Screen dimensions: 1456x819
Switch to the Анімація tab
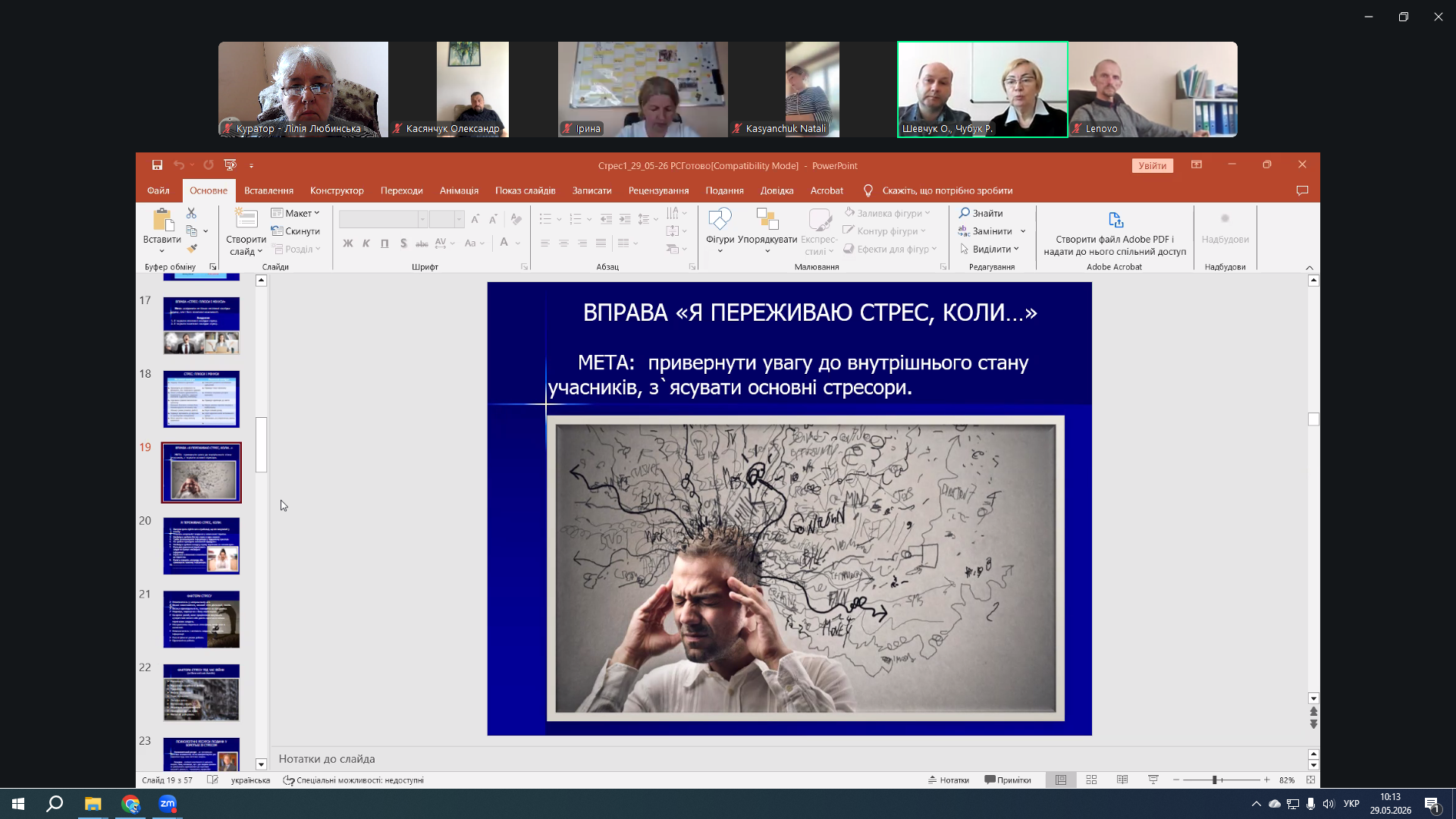coord(459,190)
